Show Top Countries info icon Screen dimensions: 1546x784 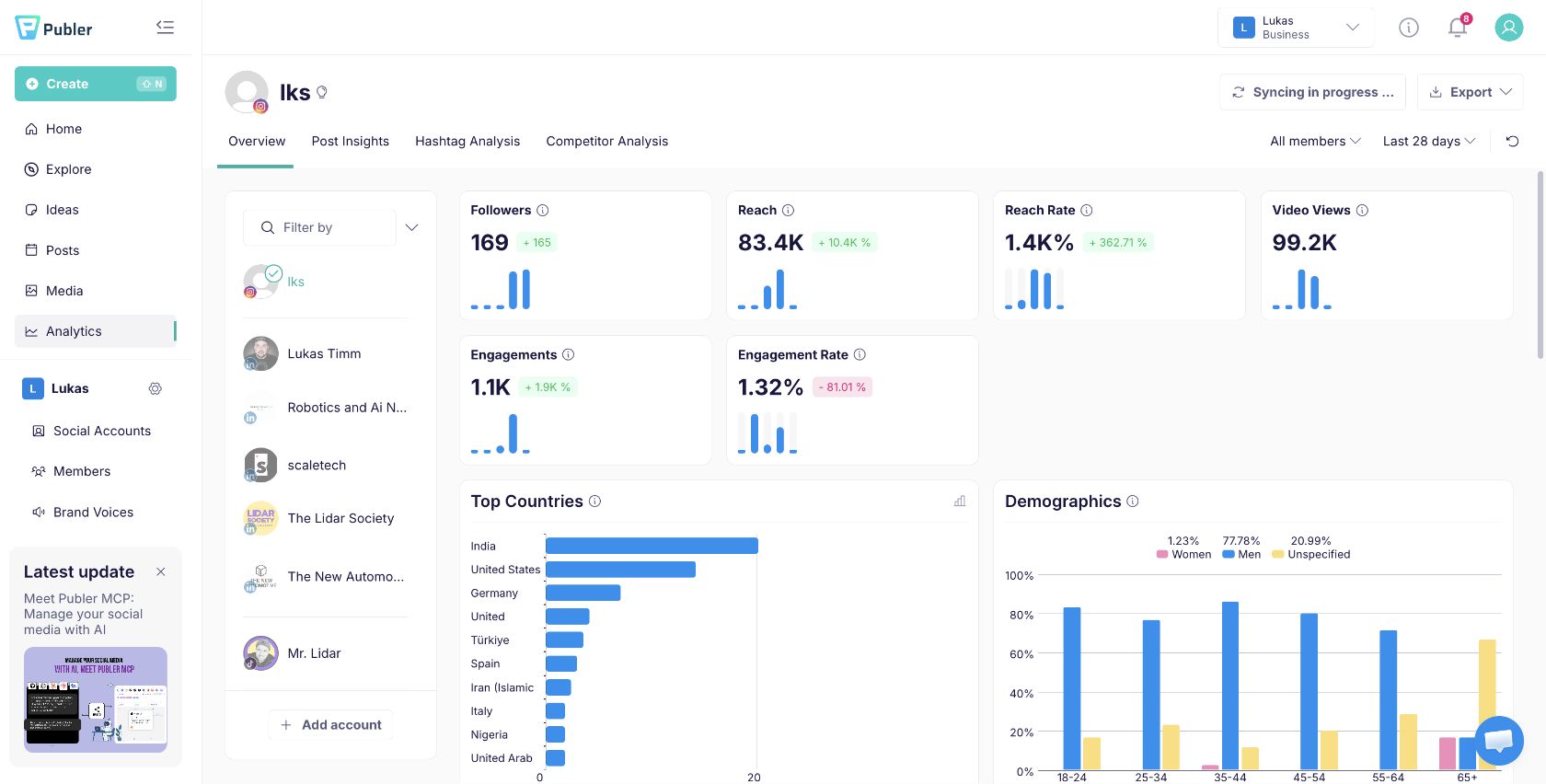click(x=594, y=501)
